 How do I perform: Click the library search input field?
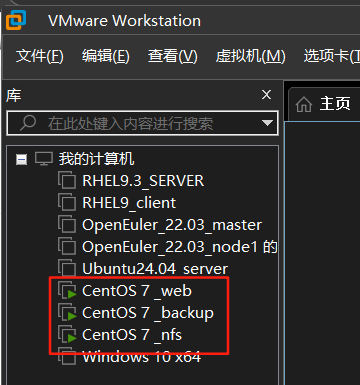(x=142, y=123)
